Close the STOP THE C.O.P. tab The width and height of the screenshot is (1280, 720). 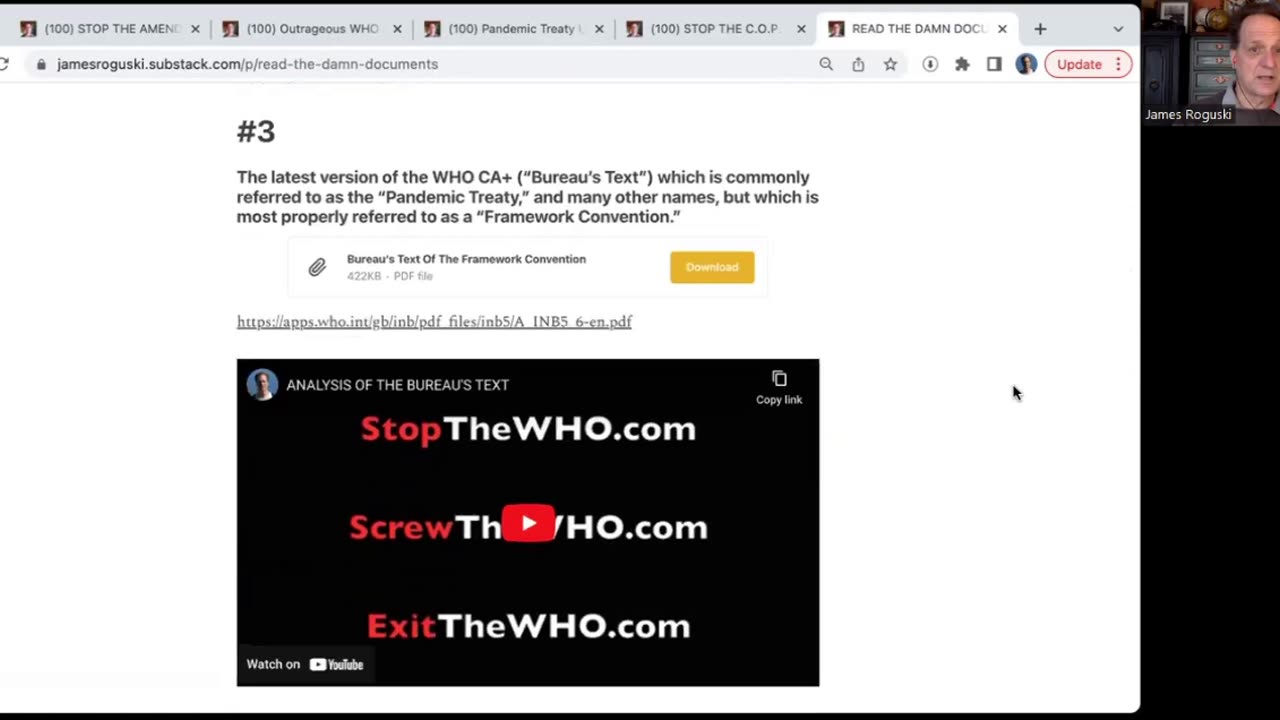coord(801,29)
